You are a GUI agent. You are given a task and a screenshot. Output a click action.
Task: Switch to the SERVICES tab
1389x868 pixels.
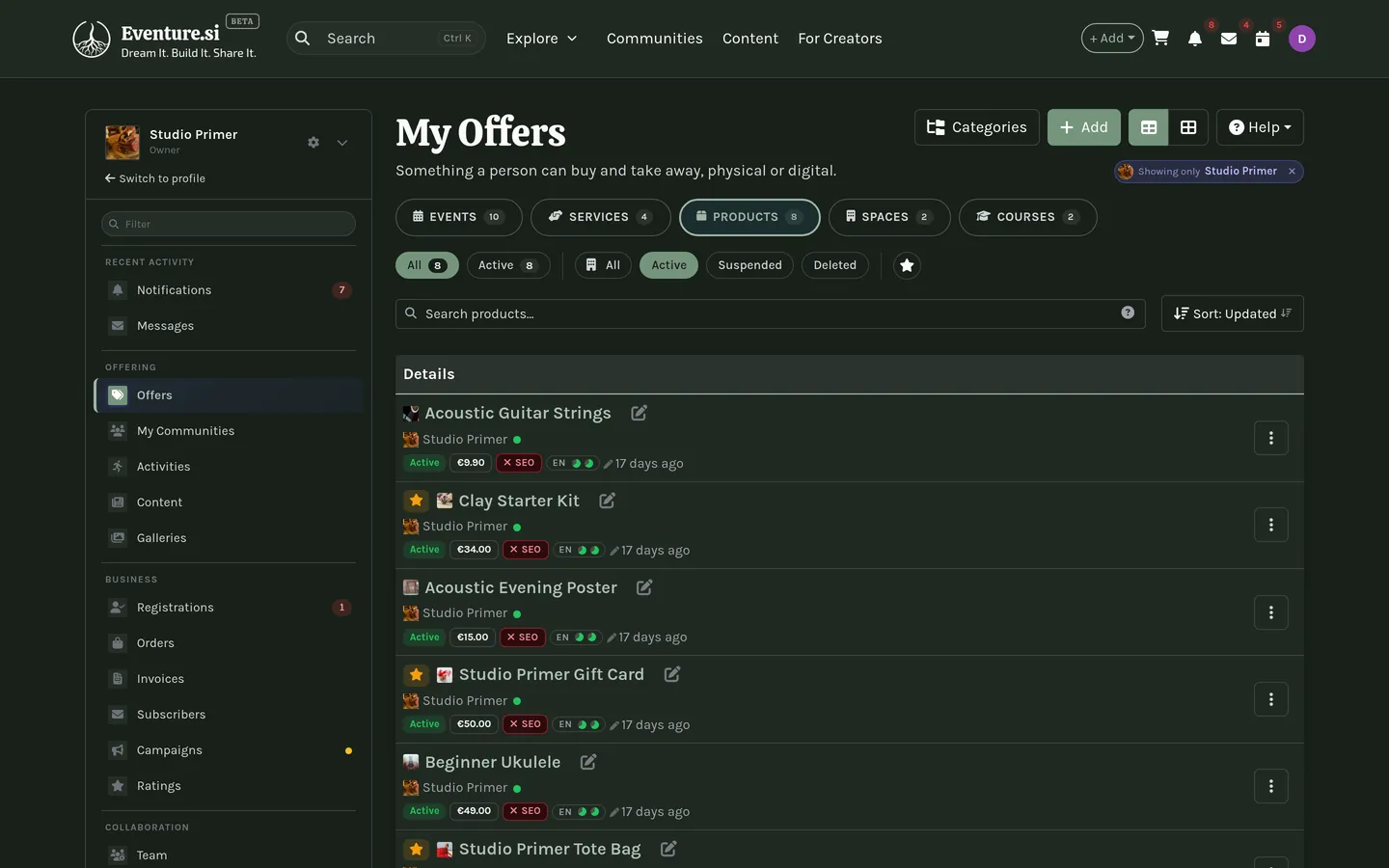click(601, 217)
